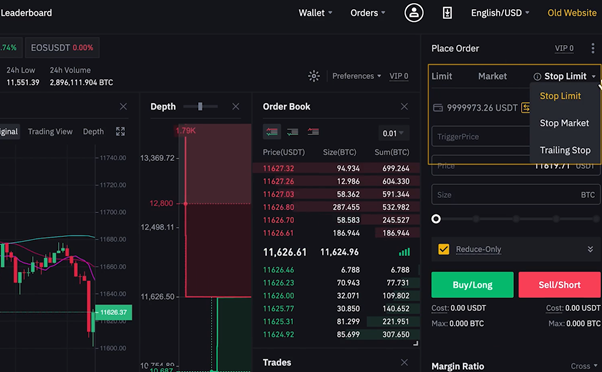
Task: Show bids-only order book view
Action: click(x=293, y=132)
